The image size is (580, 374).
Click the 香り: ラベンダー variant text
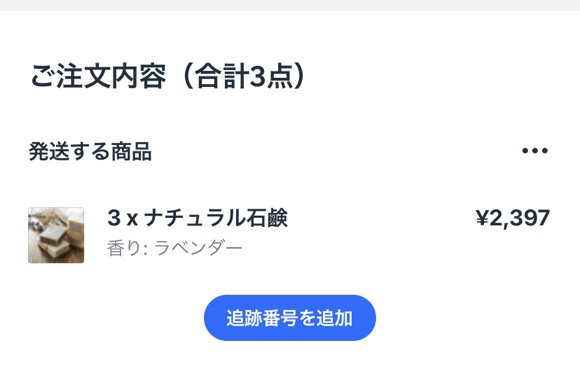(175, 248)
